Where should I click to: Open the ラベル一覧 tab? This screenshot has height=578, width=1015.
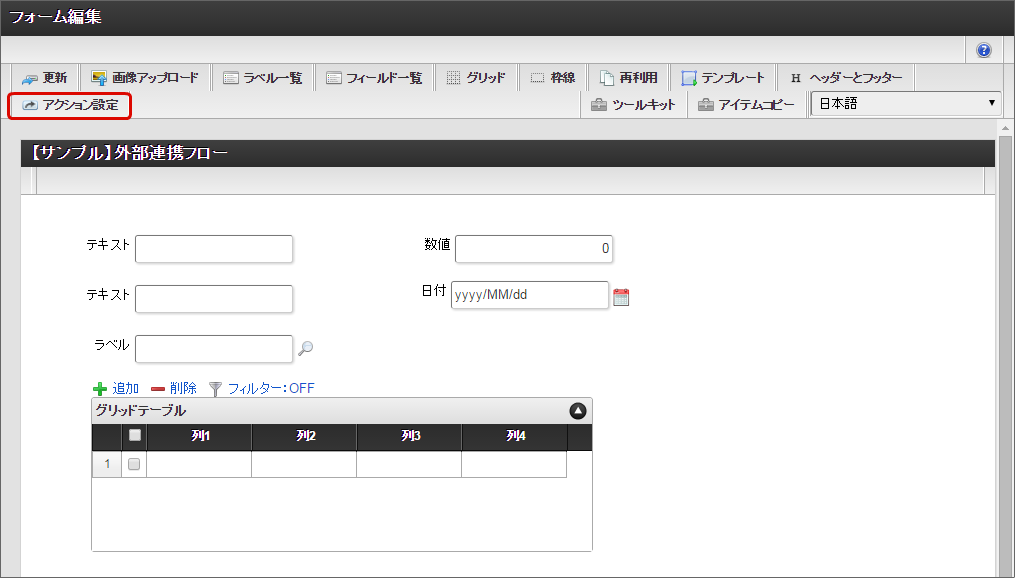(x=263, y=78)
